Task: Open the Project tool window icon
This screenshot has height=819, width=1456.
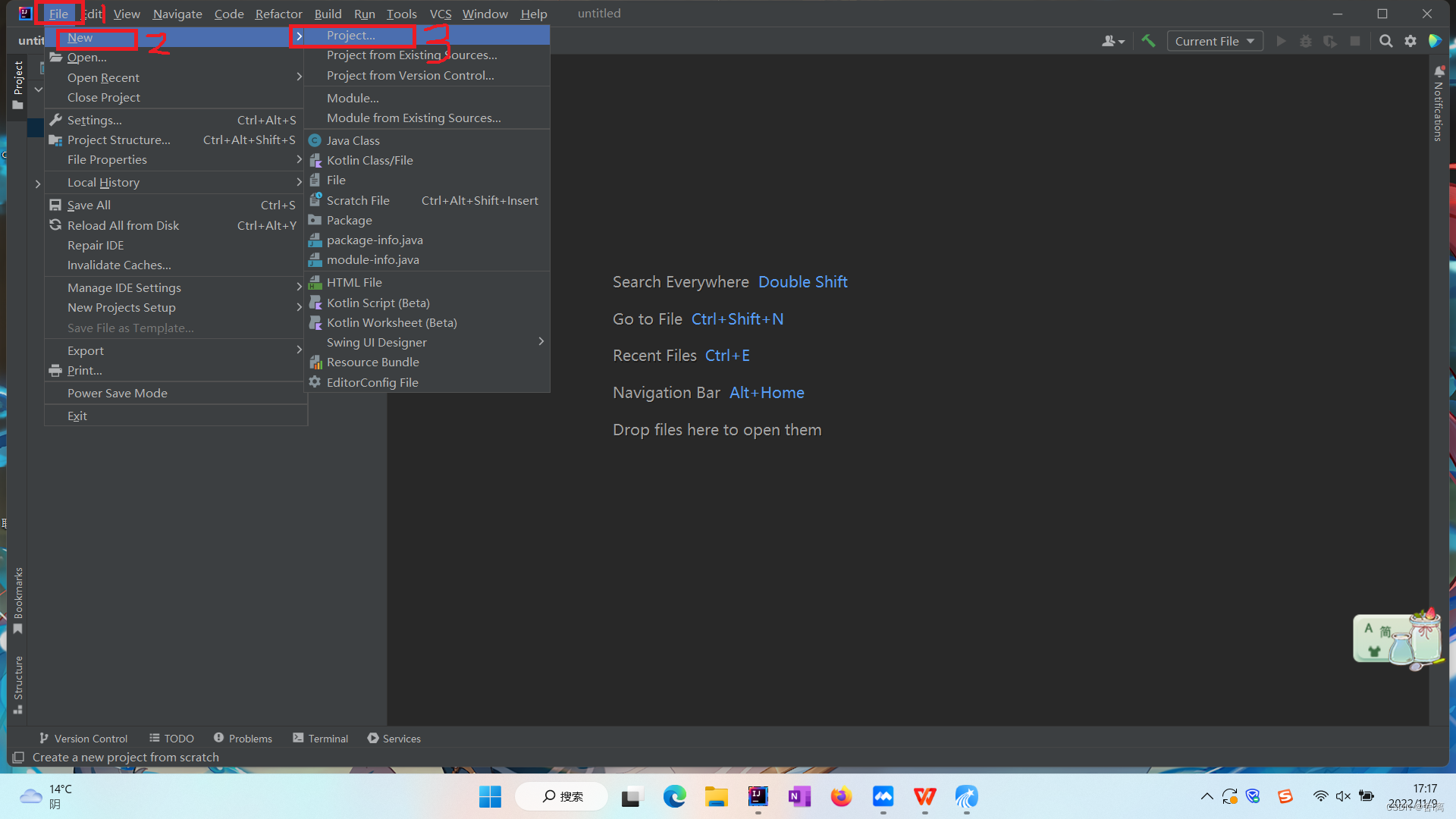Action: pos(17,78)
